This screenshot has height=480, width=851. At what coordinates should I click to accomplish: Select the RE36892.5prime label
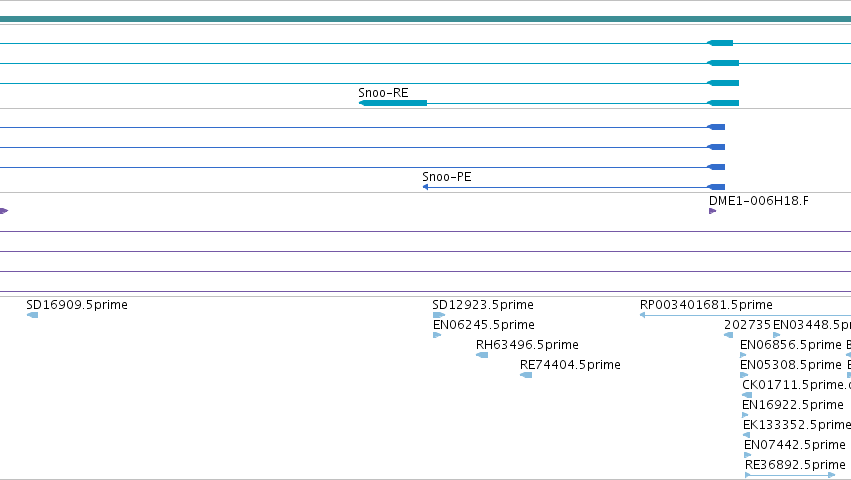coord(796,465)
